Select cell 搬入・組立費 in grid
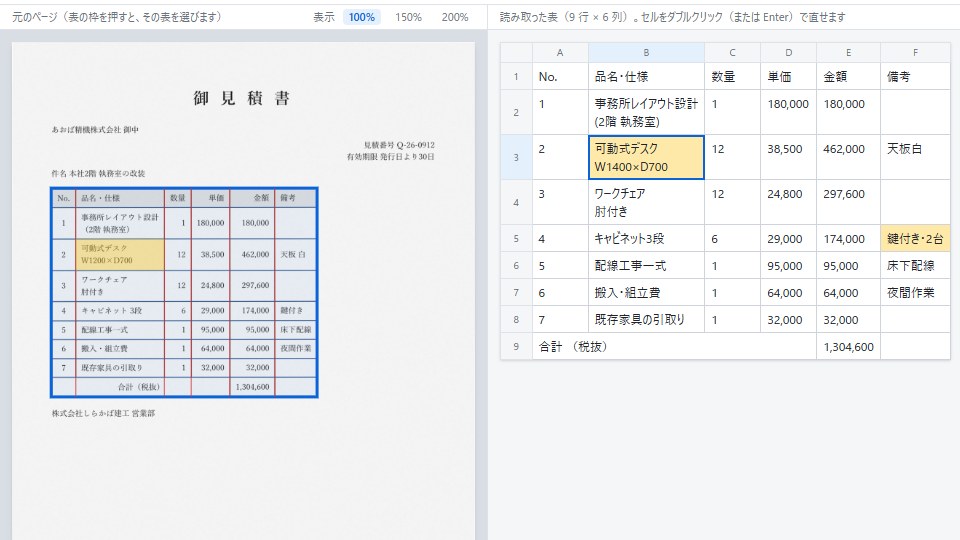Image resolution: width=960 pixels, height=540 pixels. 647,292
